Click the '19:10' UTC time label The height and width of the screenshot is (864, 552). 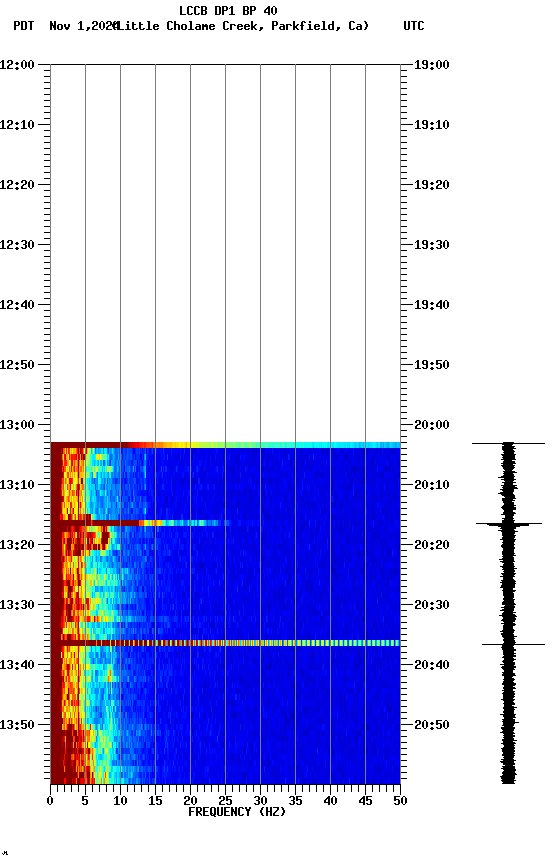tap(432, 125)
